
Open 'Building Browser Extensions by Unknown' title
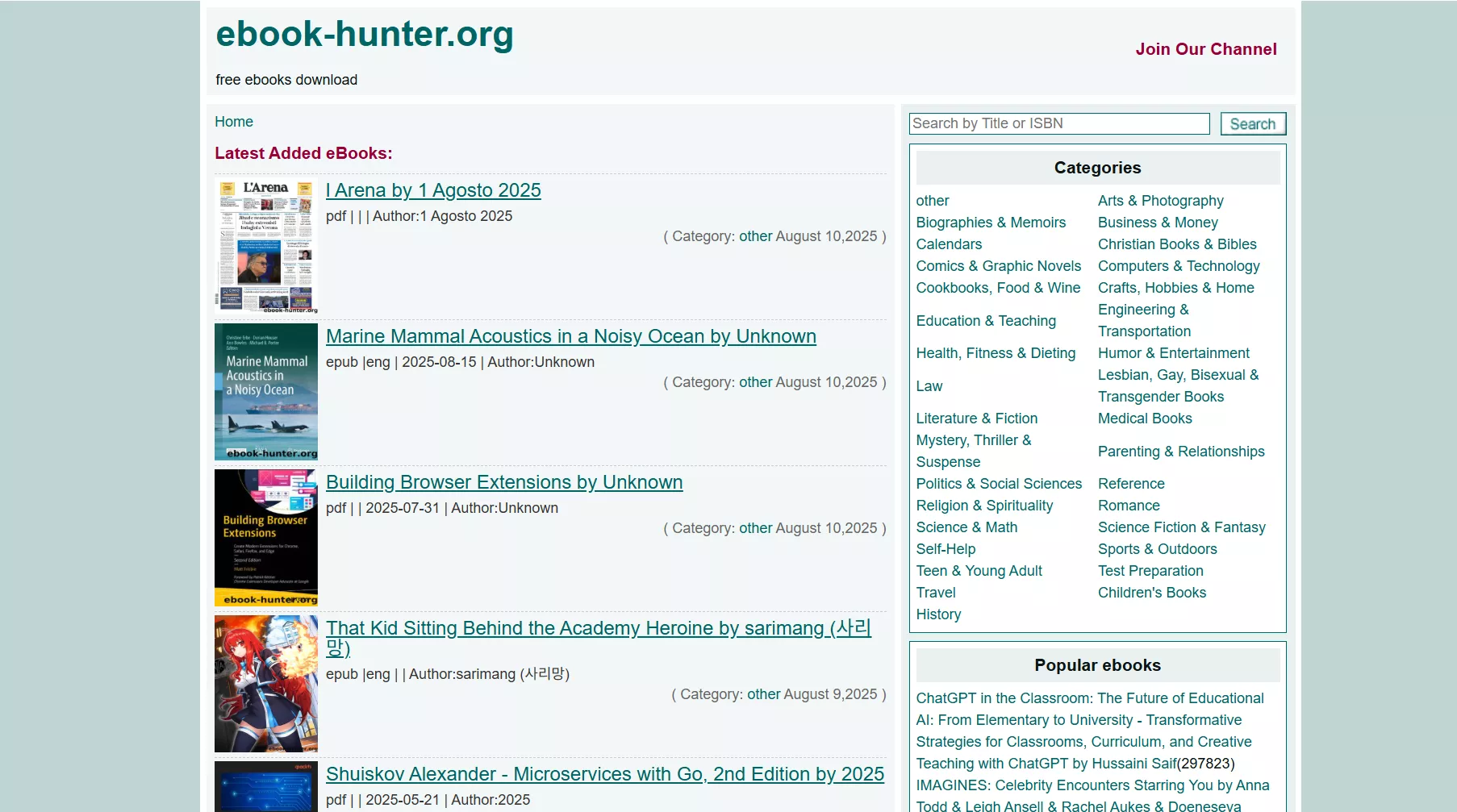(x=504, y=482)
